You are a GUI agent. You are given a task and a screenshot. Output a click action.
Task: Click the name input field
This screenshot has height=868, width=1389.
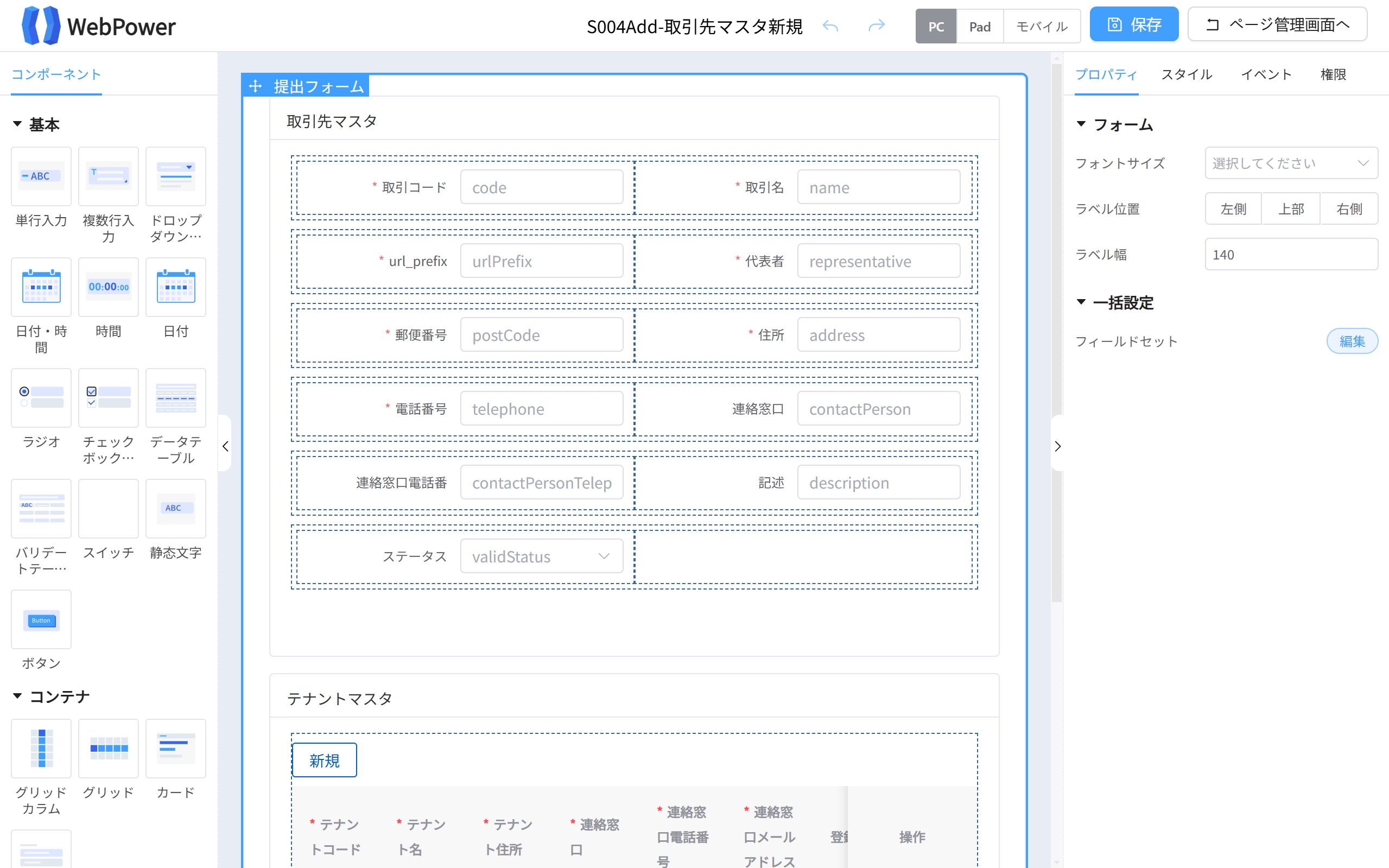click(x=878, y=187)
